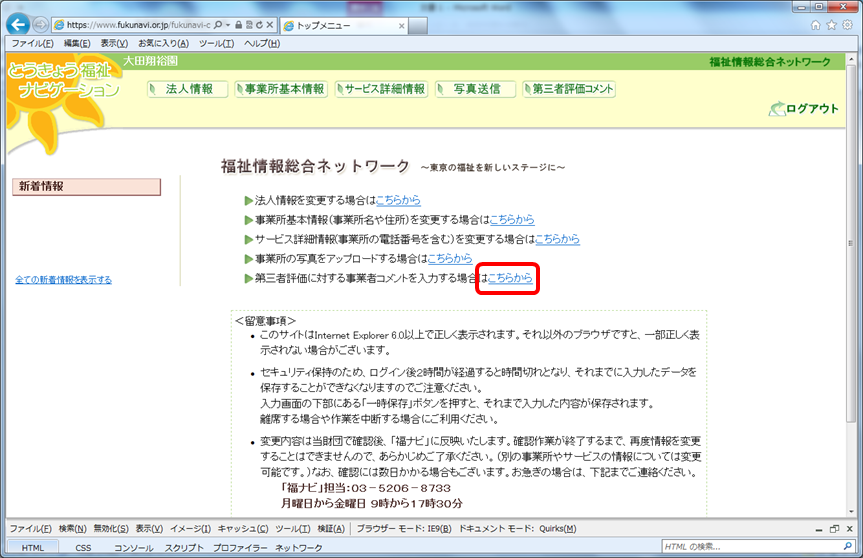Click こちらから link for photo upload
The image size is (863, 558).
450,258
